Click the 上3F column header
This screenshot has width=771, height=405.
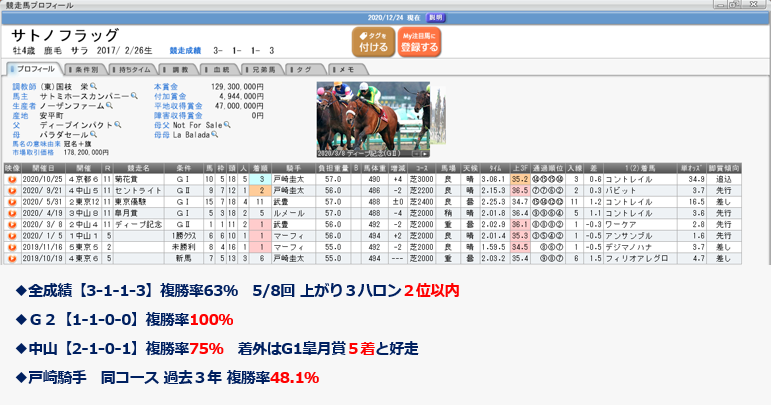(x=520, y=168)
